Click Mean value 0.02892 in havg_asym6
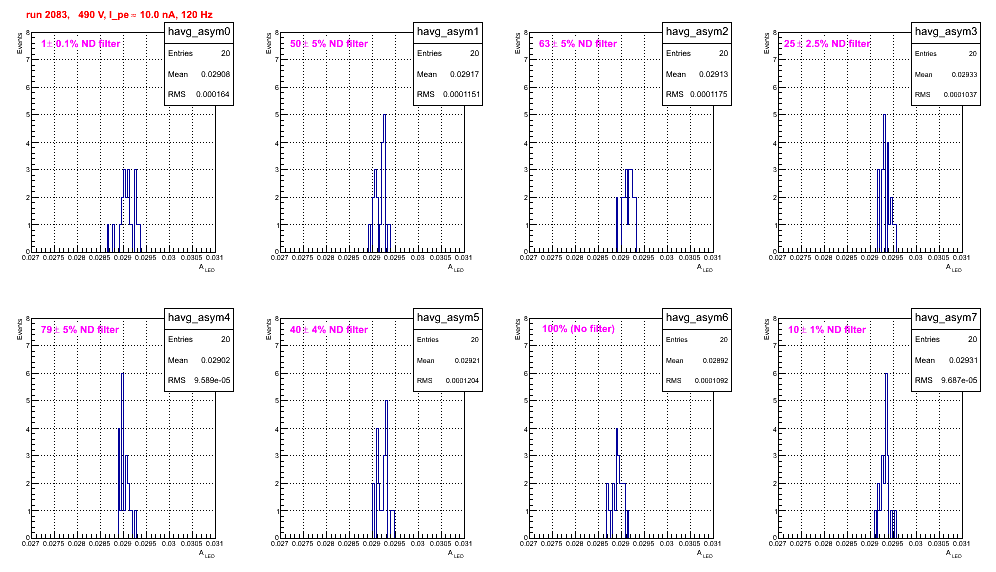The height and width of the screenshot is (572, 996). [x=715, y=360]
